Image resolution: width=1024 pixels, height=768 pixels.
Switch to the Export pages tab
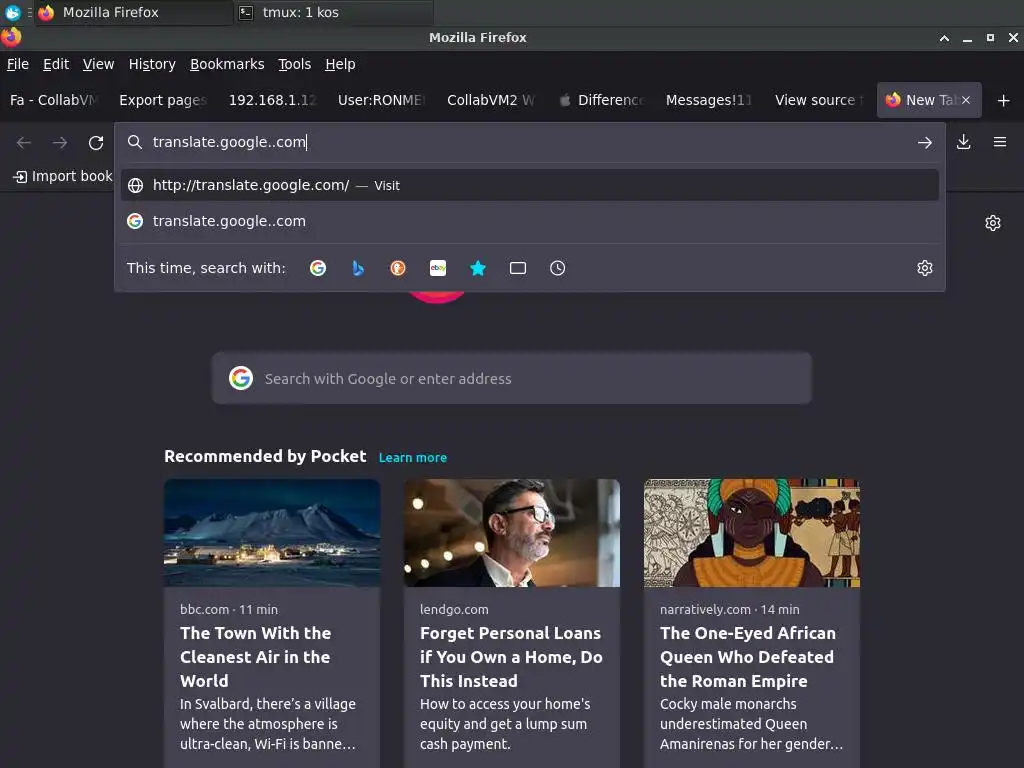(163, 100)
